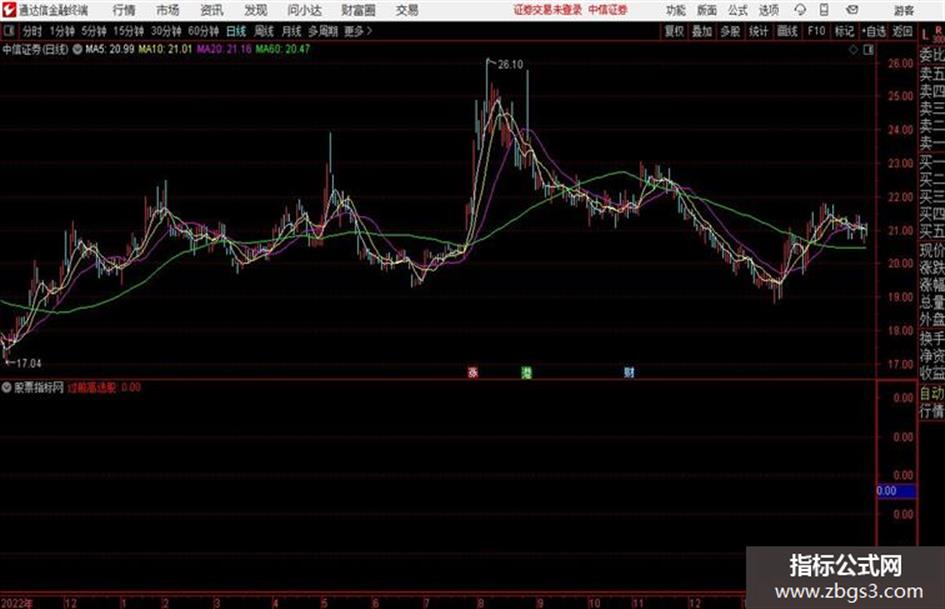Click 证券交易未登录 login link
The image size is (945, 609).
point(547,10)
